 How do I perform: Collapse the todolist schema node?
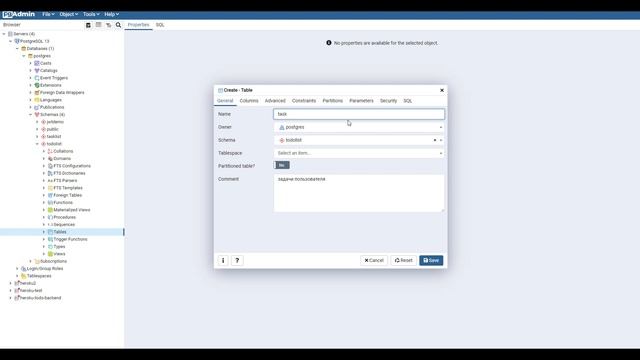37,144
